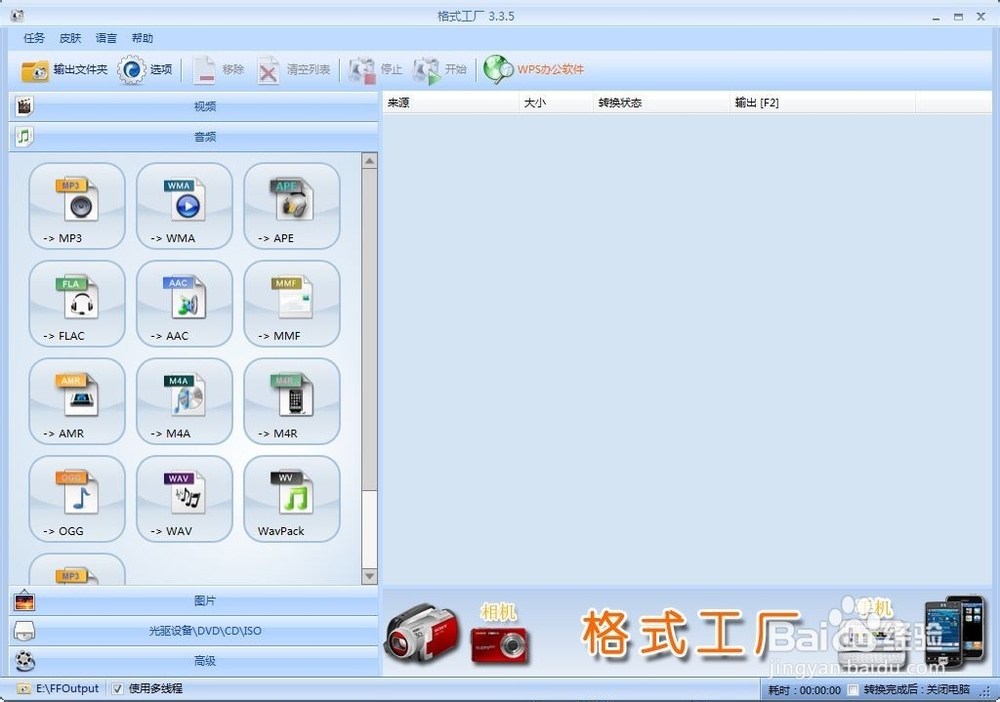Click the camcorder device icon
This screenshot has height=702, width=1000.
[x=421, y=633]
